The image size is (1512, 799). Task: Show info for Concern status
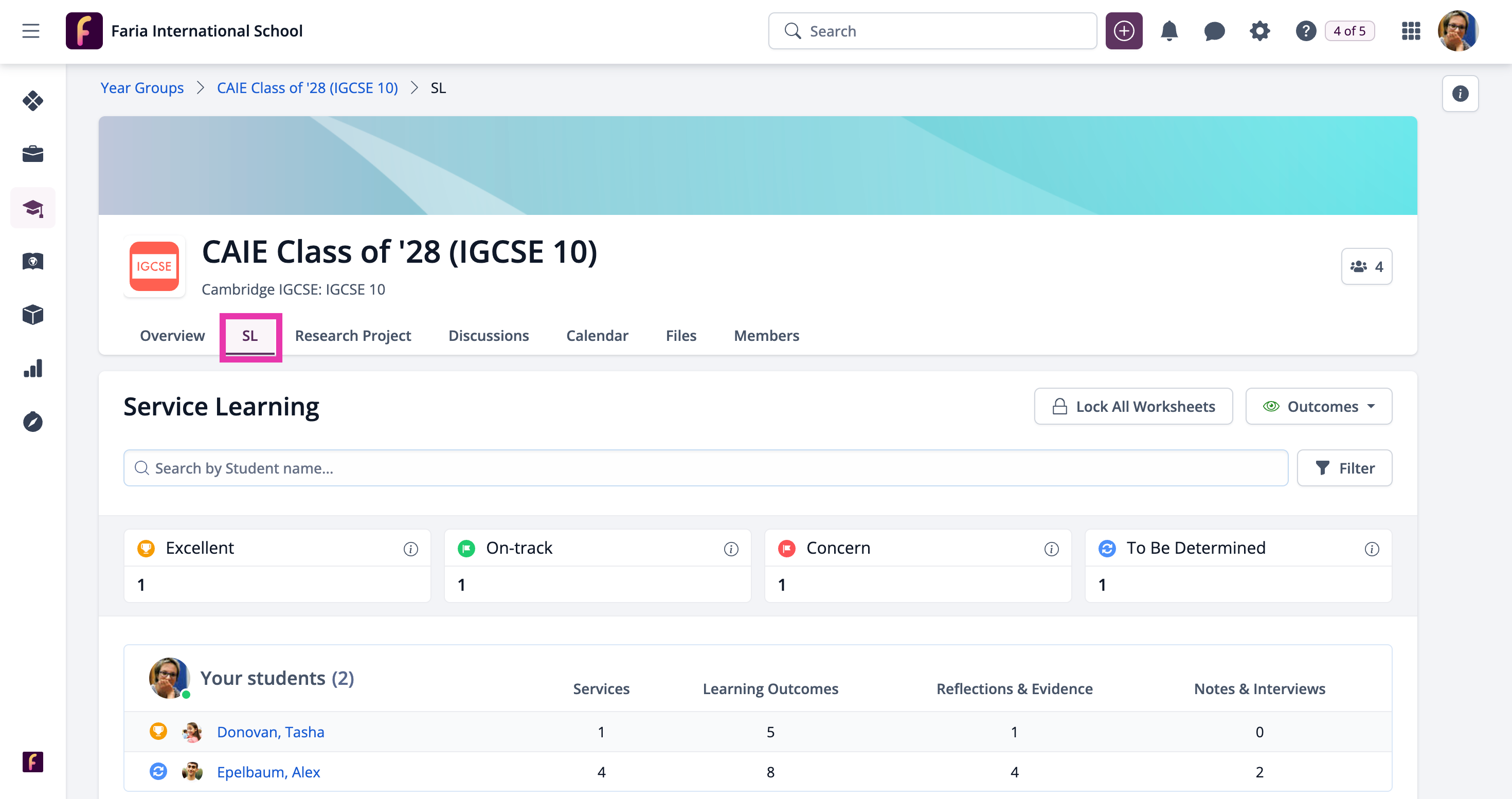click(1051, 549)
